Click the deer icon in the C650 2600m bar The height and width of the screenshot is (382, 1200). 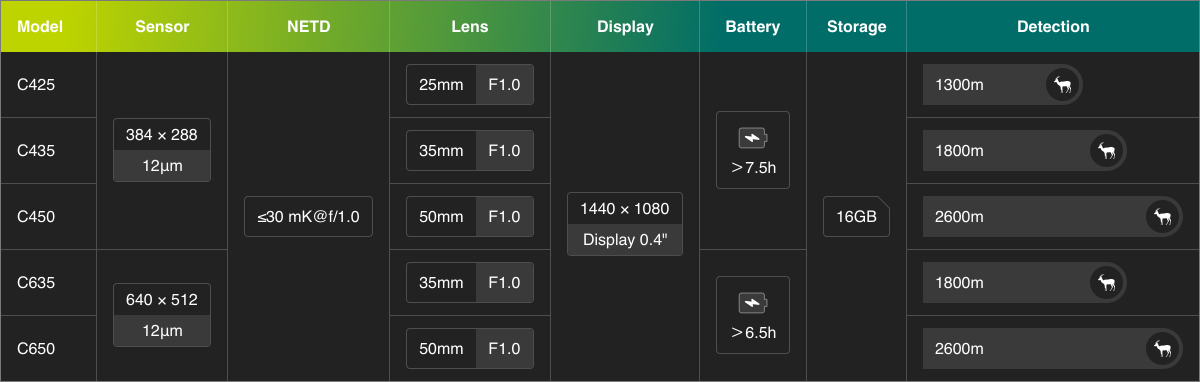[x=1162, y=349]
